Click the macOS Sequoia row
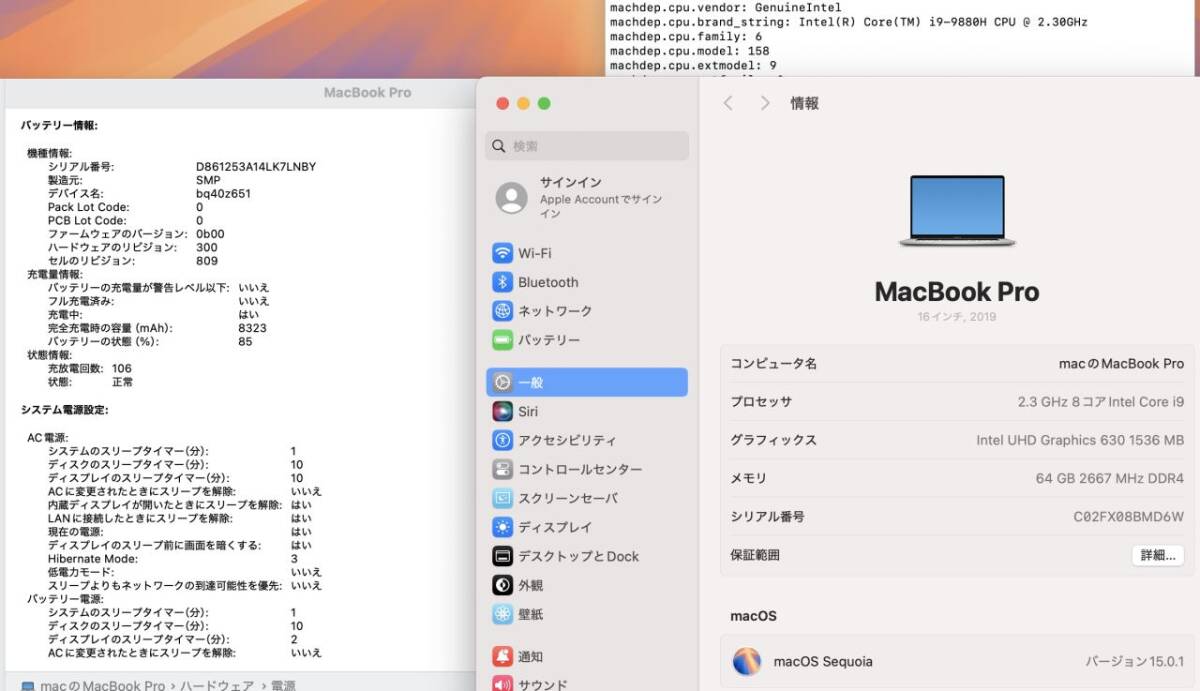1200x691 pixels. click(958, 661)
